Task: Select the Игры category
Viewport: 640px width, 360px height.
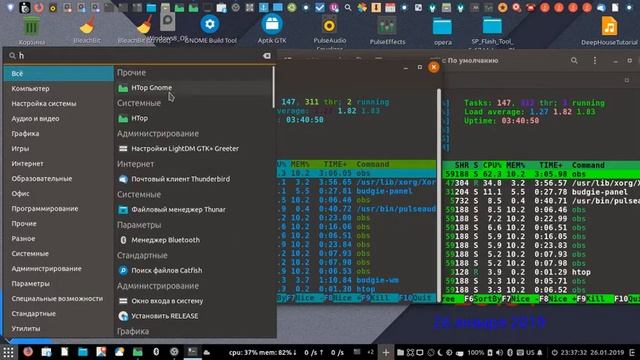Action: [59, 149]
